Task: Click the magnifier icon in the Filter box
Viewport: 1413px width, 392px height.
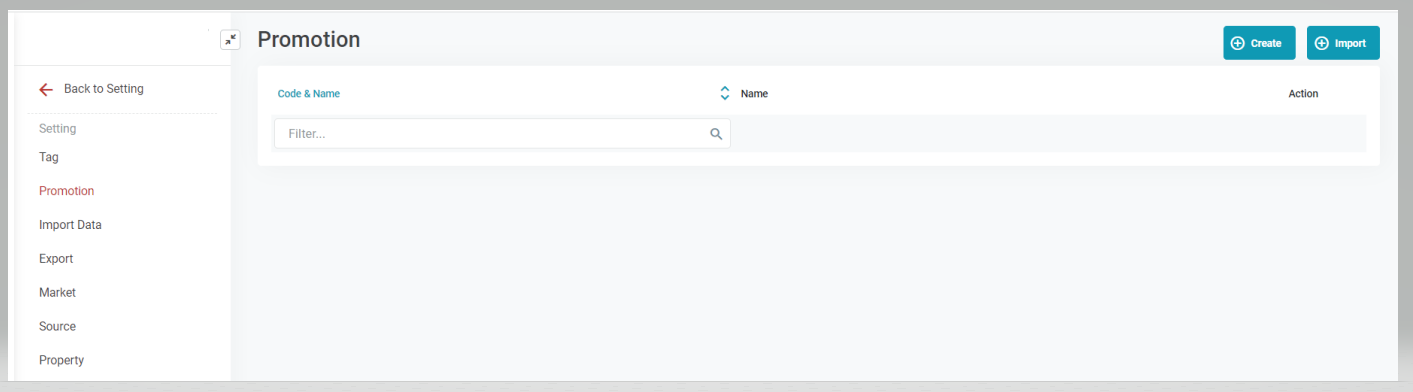Action: pyautogui.click(x=716, y=134)
